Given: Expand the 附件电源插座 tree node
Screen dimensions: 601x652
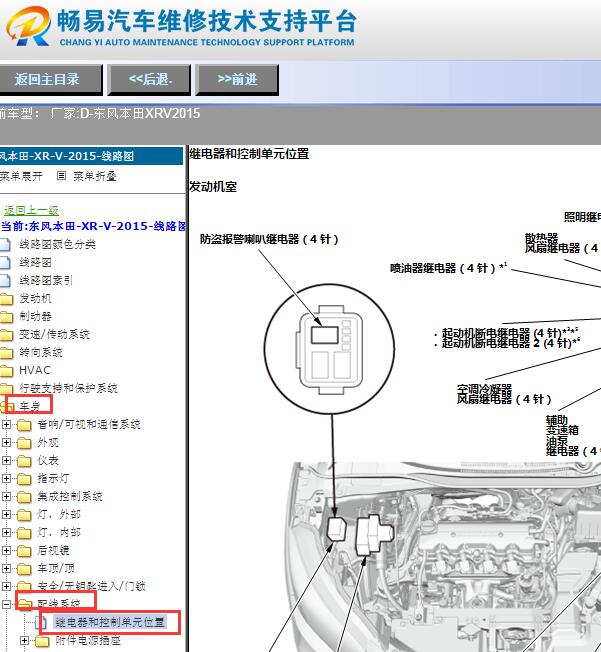Looking at the screenshot, I should pyautogui.click(x=25, y=640).
